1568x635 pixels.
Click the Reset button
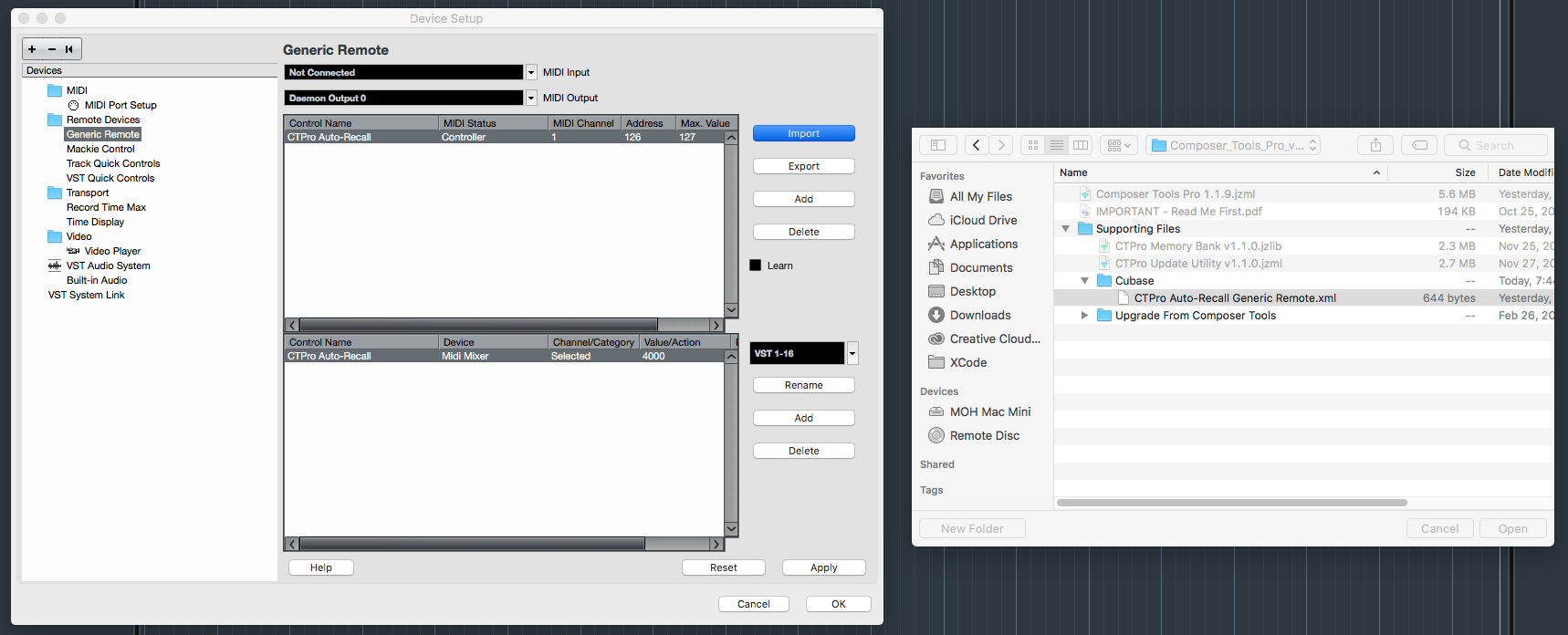tap(724, 567)
